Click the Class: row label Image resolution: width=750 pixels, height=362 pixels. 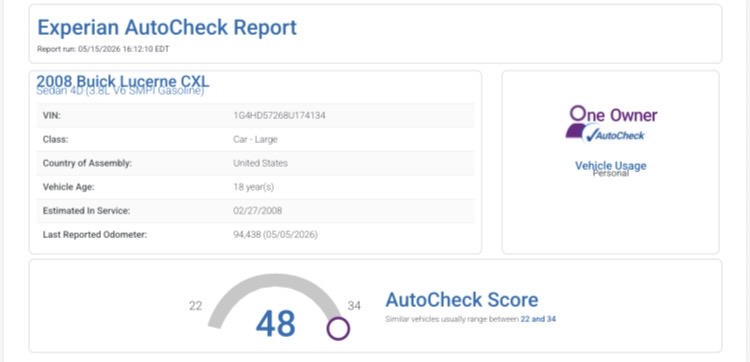point(55,139)
